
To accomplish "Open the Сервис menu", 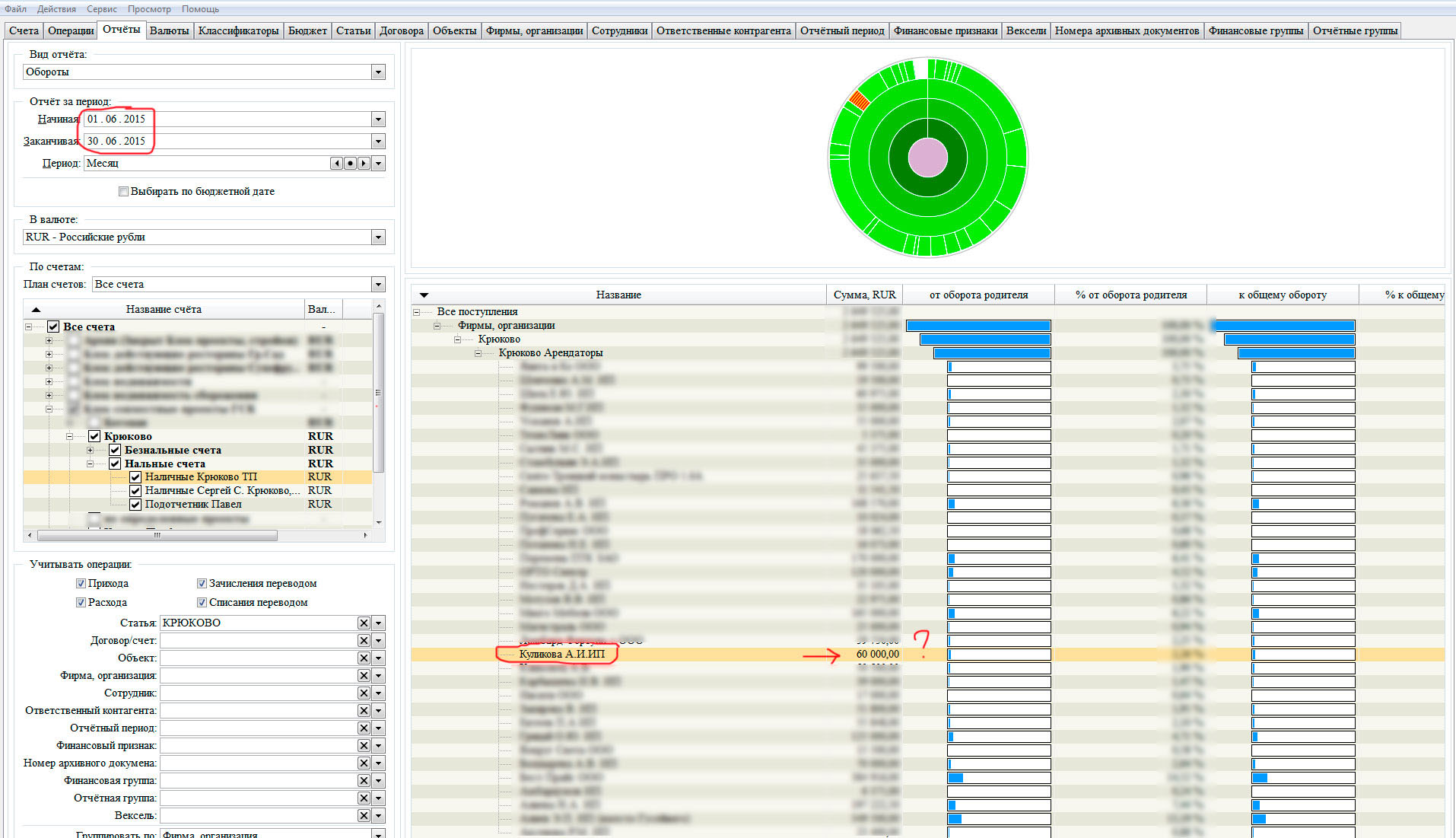I will [x=101, y=9].
